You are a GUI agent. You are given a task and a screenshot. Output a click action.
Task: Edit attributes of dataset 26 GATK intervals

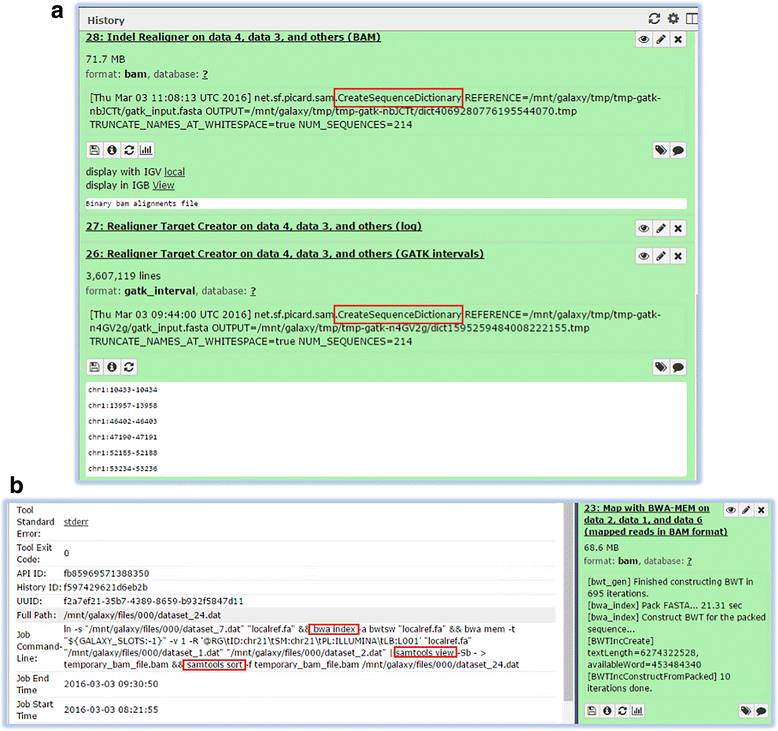click(x=661, y=256)
